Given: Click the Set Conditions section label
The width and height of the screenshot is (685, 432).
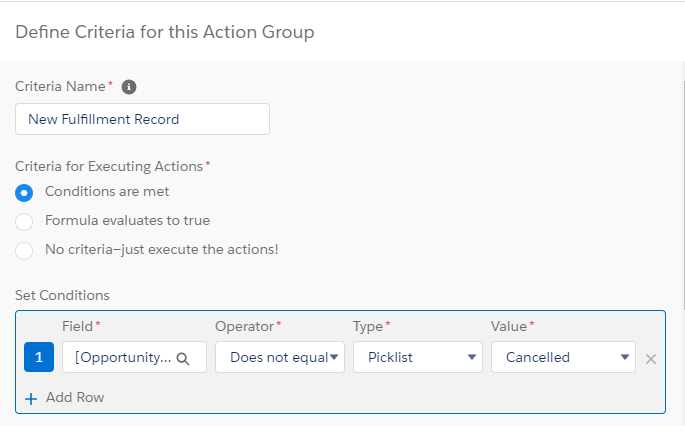Looking at the screenshot, I should click(x=62, y=295).
